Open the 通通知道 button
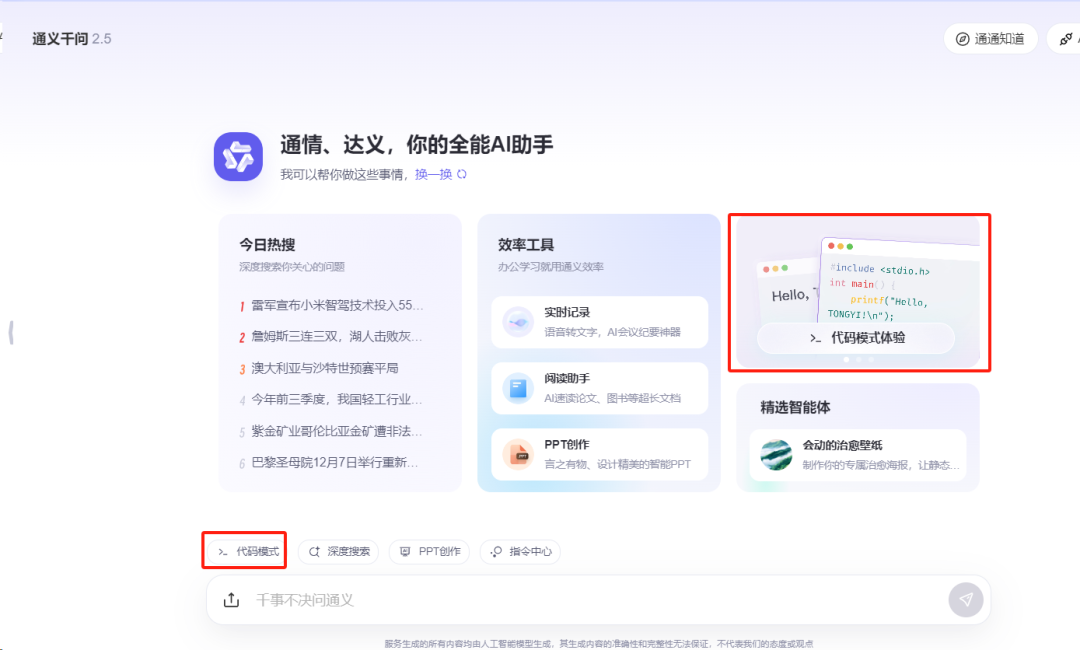The height and width of the screenshot is (650, 1080). point(990,39)
